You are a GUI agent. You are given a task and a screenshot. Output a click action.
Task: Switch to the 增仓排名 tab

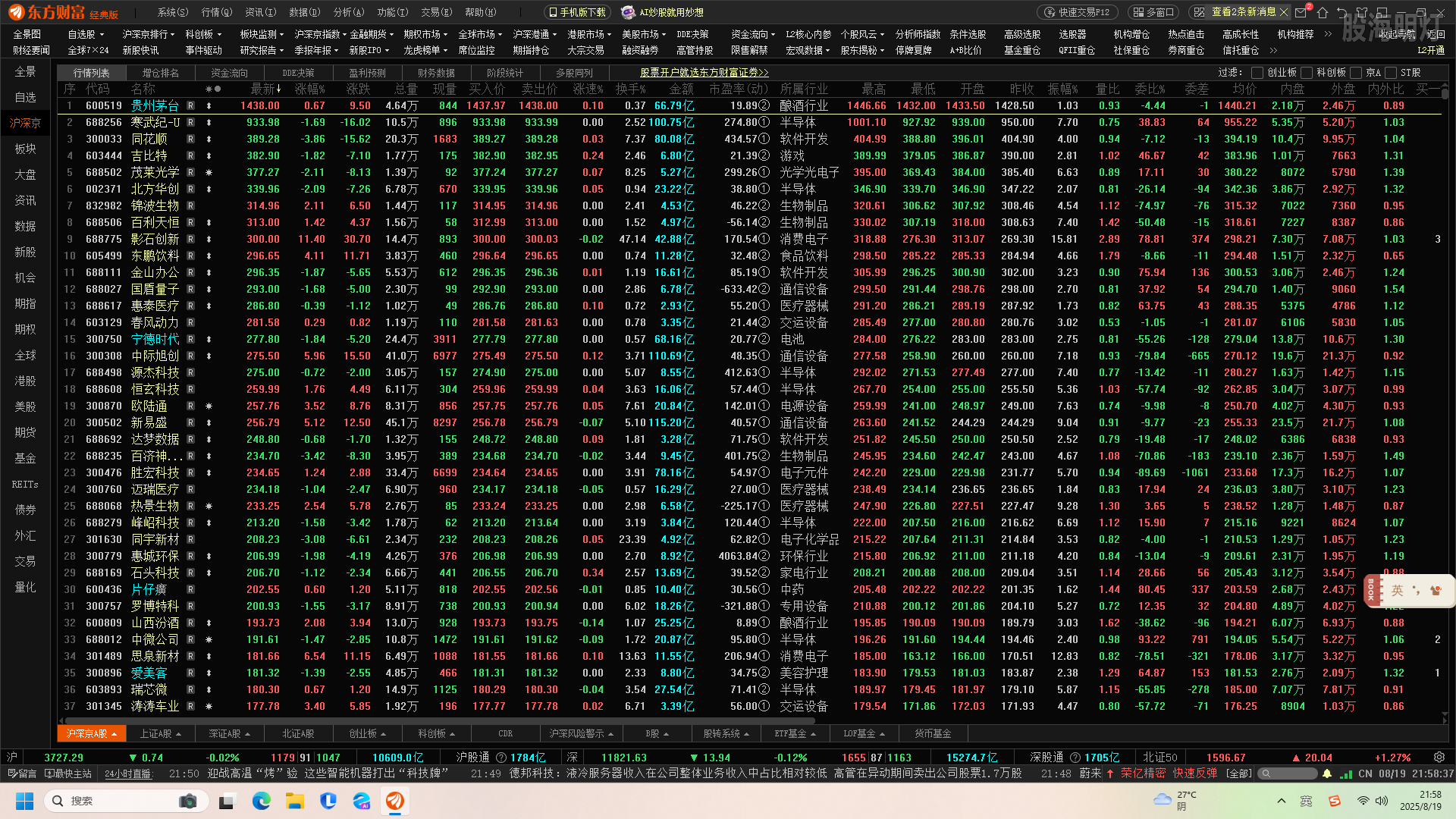161,73
